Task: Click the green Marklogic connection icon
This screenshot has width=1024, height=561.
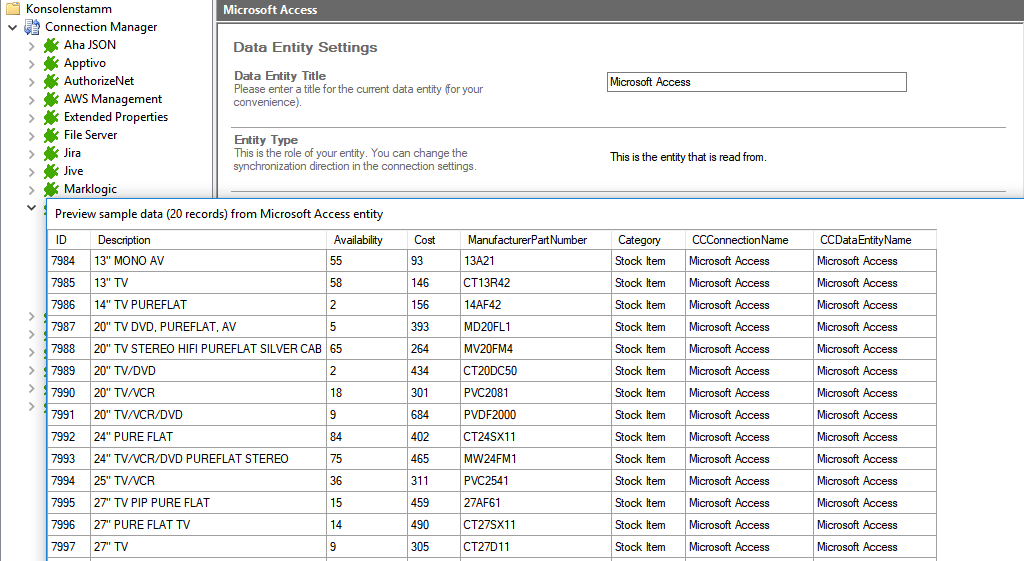Action: point(51,189)
